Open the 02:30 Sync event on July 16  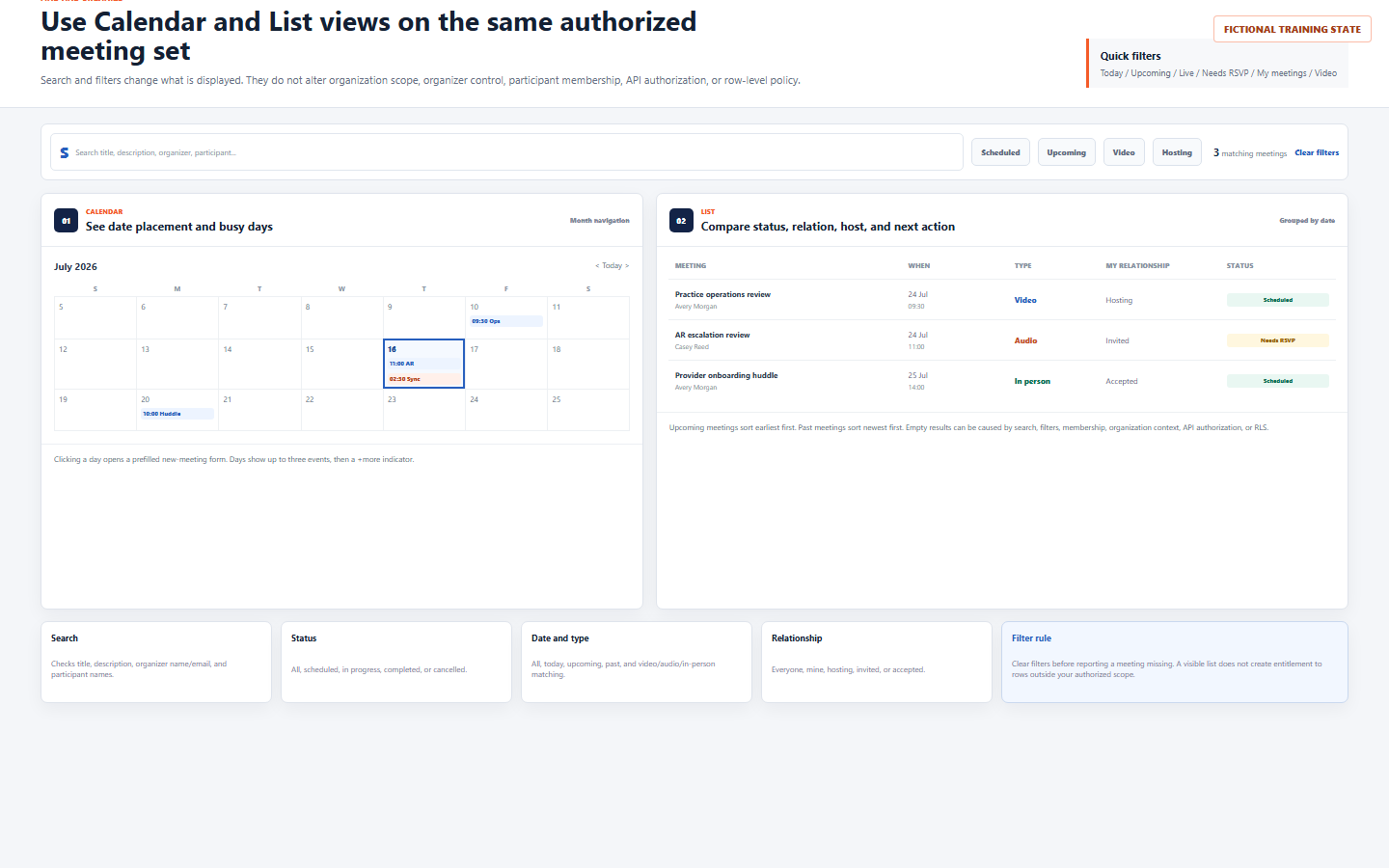[x=423, y=379]
